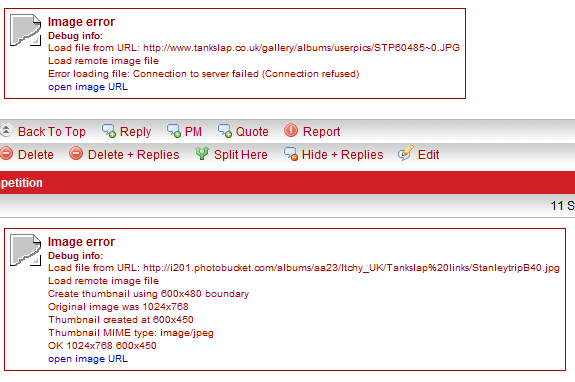This screenshot has width=575, height=382.
Task: Open Reply link for this post
Action: click(135, 132)
